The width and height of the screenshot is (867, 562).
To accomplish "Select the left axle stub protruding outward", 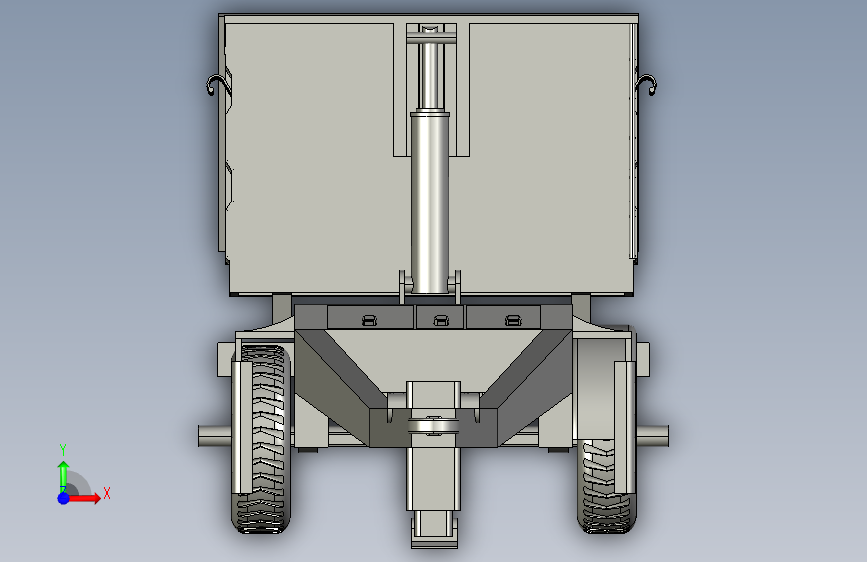I will click(215, 435).
